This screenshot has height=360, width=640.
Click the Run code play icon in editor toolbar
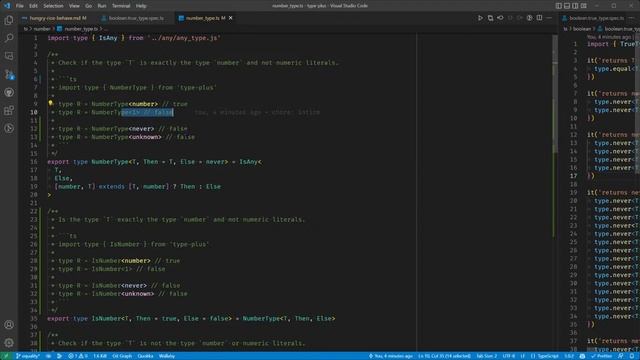pos(480,18)
